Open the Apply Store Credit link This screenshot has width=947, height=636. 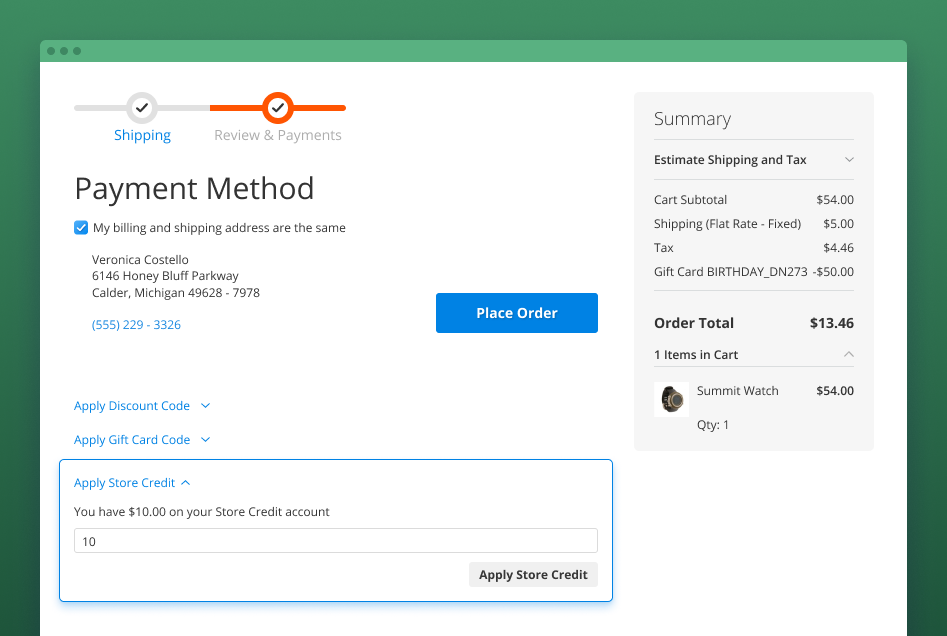pos(123,482)
